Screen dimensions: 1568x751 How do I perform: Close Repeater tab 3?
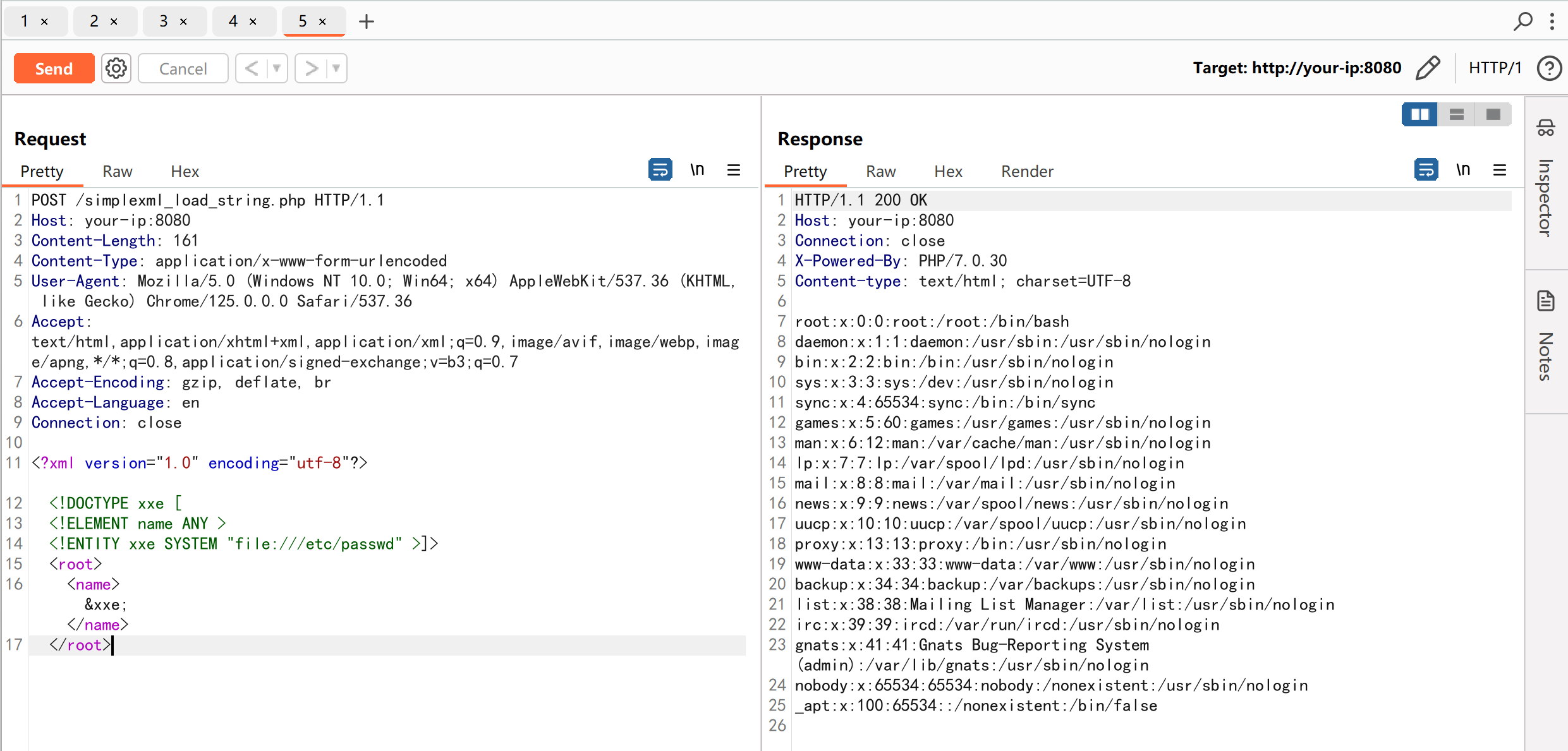click(184, 21)
